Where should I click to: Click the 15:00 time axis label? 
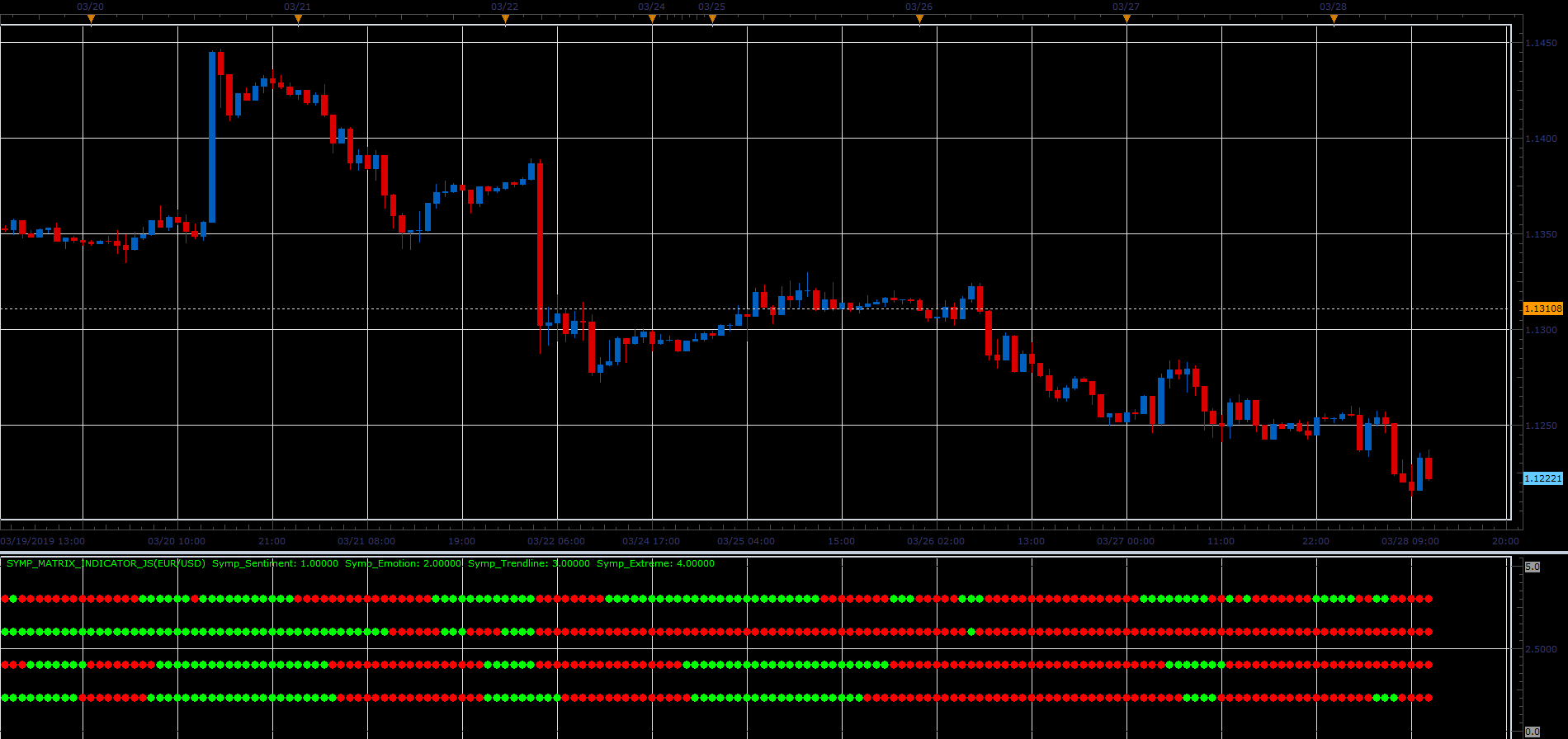point(841,541)
